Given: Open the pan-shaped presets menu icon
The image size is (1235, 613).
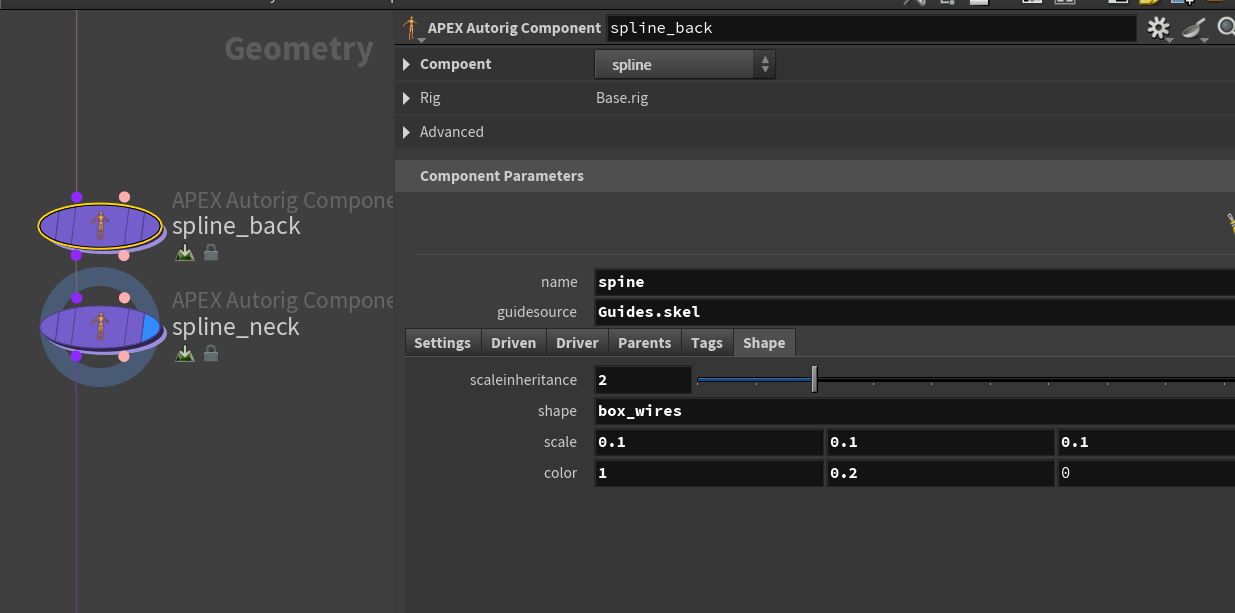Looking at the screenshot, I should [1194, 29].
